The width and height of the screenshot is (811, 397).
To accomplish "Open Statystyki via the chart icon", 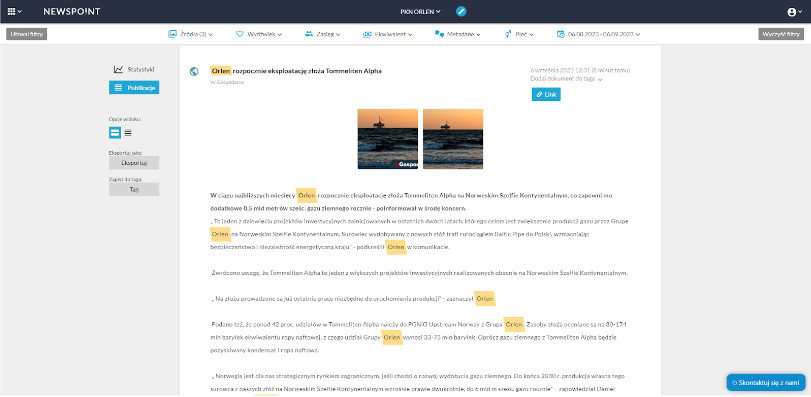I will click(x=118, y=69).
